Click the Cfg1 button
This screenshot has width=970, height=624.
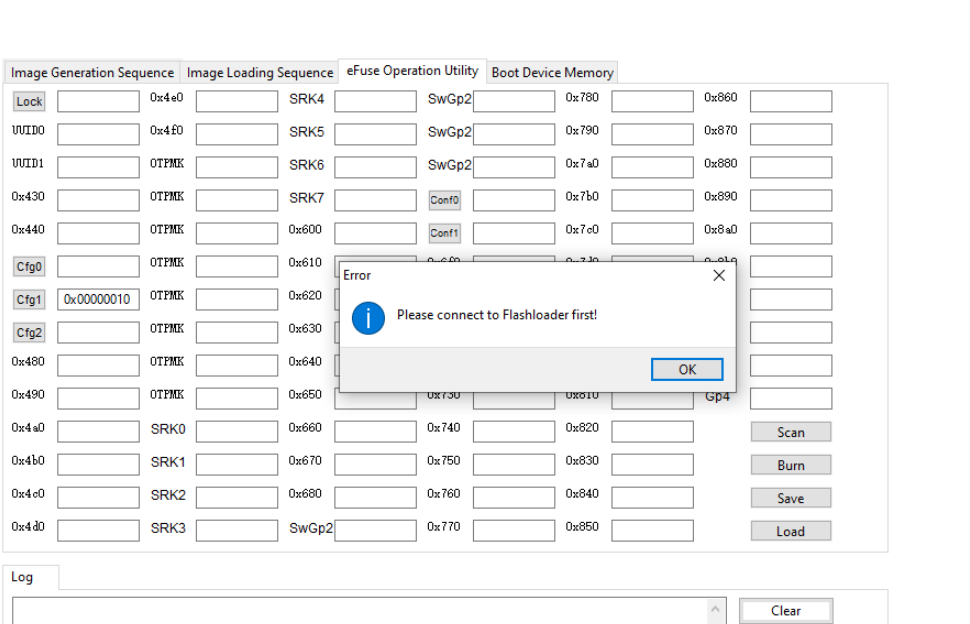[29, 299]
